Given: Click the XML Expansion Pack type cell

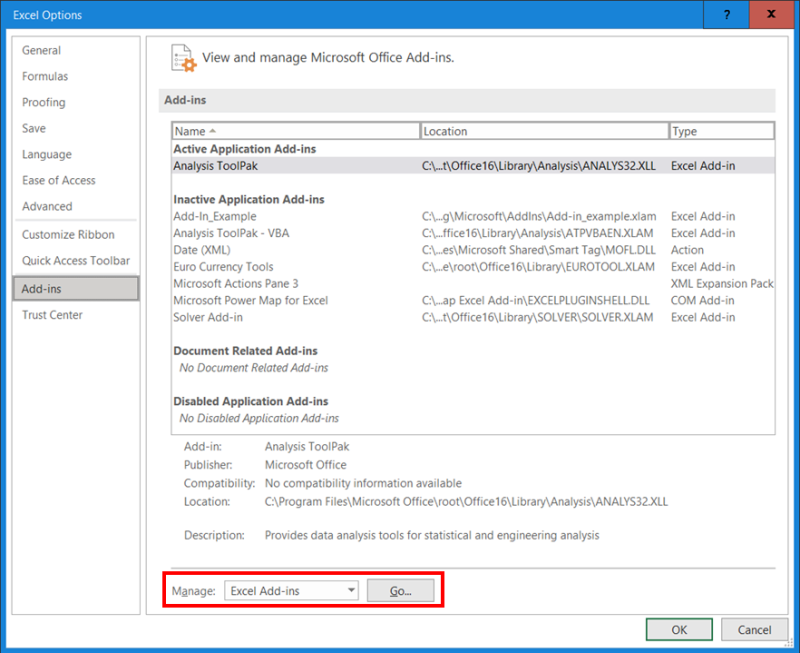Looking at the screenshot, I should click(x=722, y=284).
